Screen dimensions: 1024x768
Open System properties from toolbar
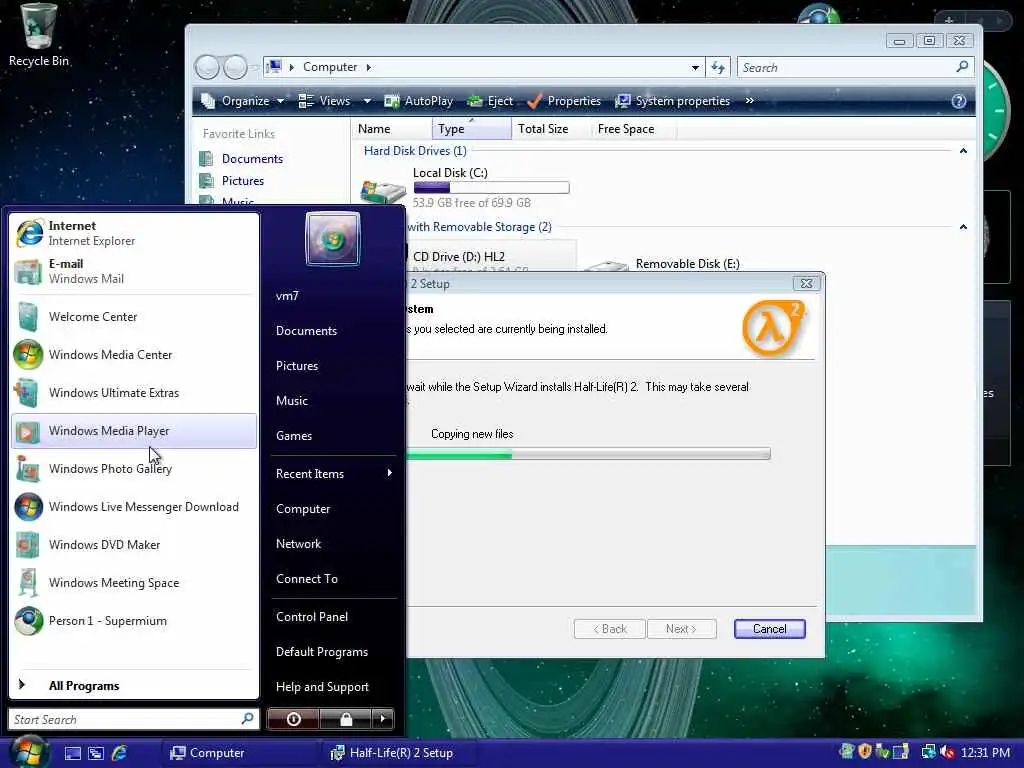coord(673,101)
